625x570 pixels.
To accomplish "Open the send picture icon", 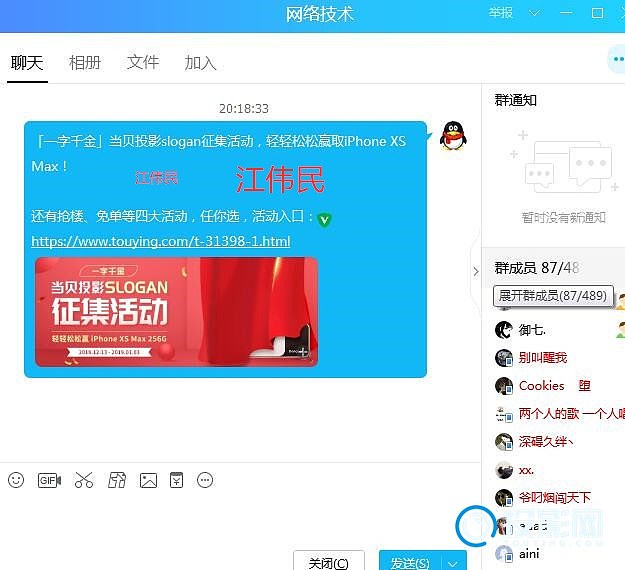I will coord(148,480).
